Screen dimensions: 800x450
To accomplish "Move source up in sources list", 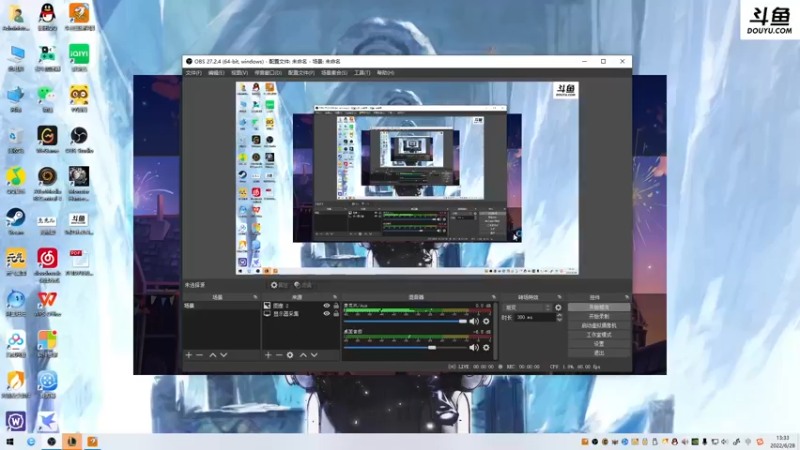I will tap(303, 355).
